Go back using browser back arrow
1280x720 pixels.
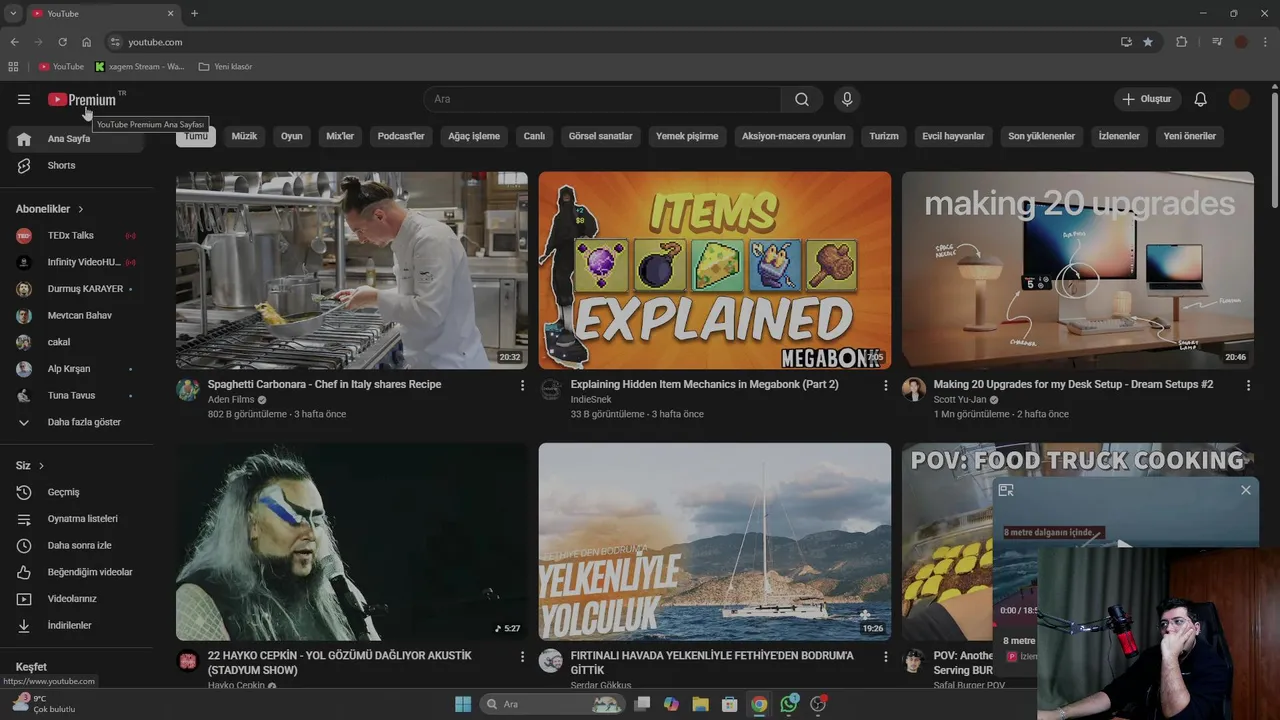[x=14, y=42]
